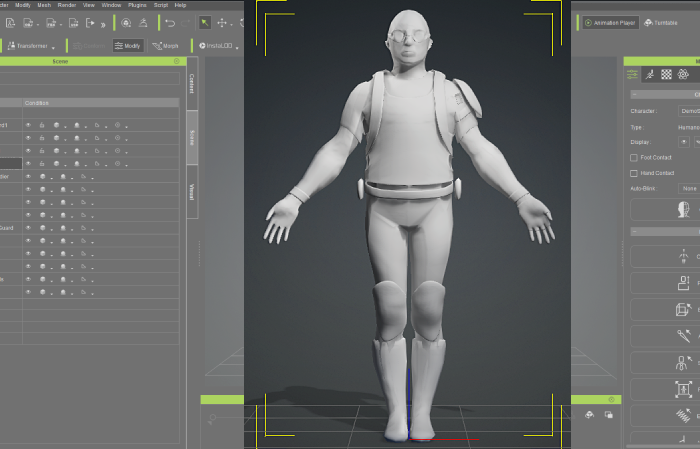
Task: Toggle eye visibility in the 'rd1' row
Action: 28,125
